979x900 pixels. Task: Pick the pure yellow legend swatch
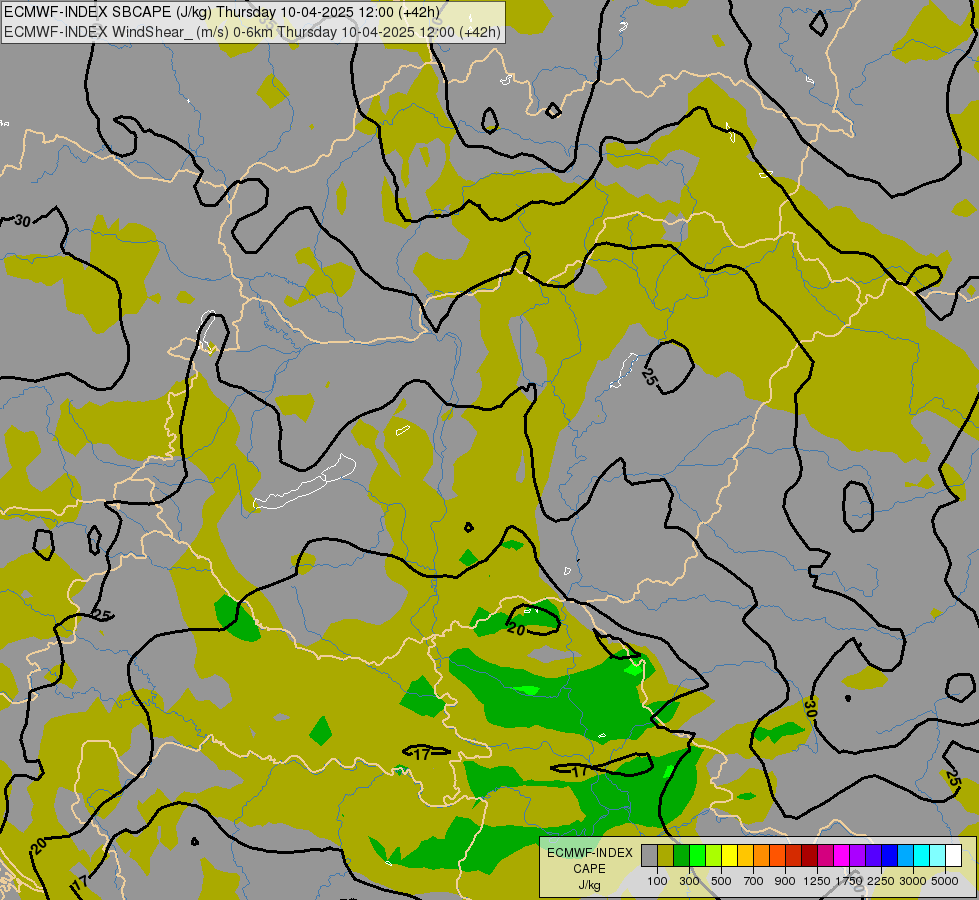pos(729,855)
